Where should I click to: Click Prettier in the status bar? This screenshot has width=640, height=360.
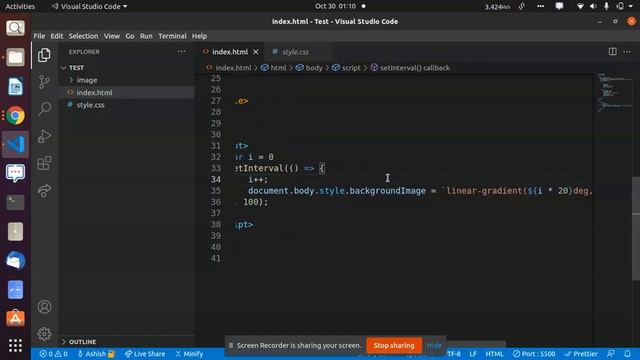click(x=581, y=354)
